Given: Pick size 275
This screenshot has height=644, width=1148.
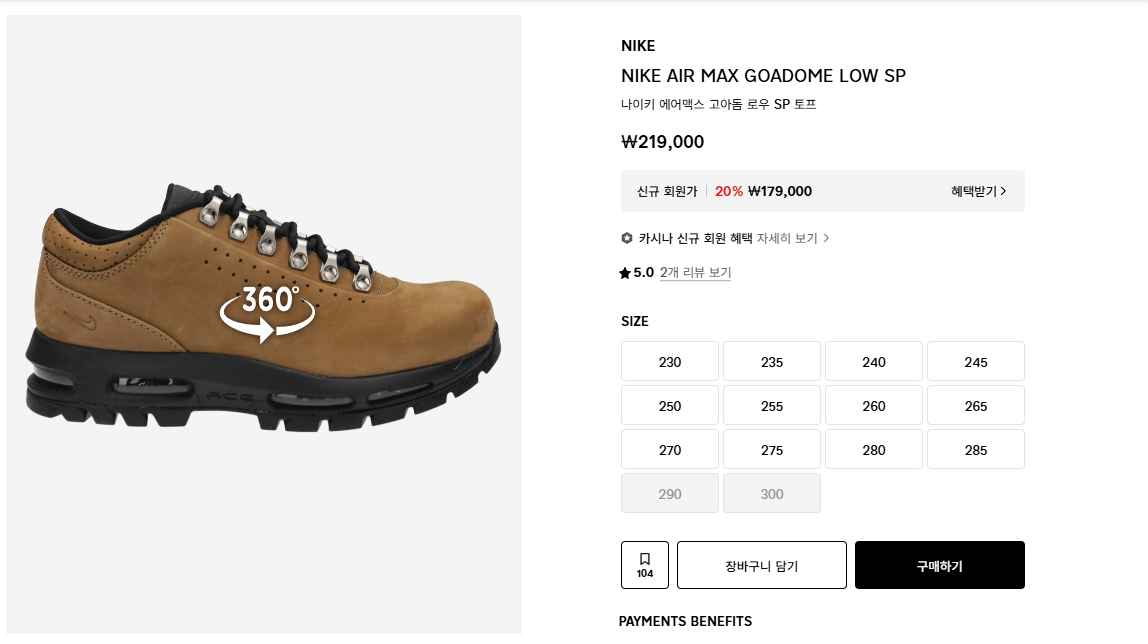Looking at the screenshot, I should pos(772,449).
